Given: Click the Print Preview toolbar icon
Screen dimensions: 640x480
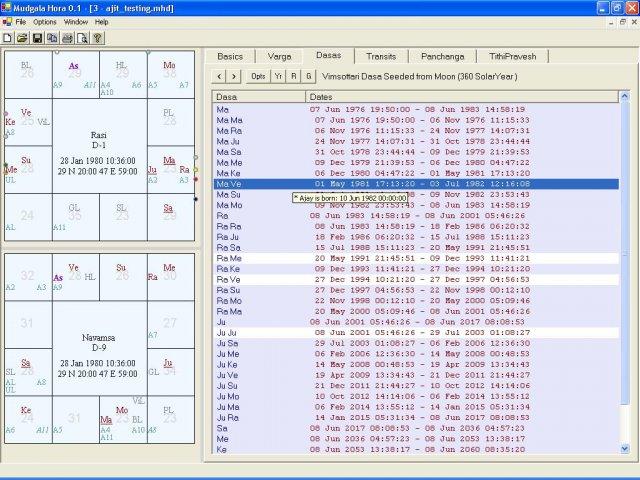Looking at the screenshot, I should (82, 38).
